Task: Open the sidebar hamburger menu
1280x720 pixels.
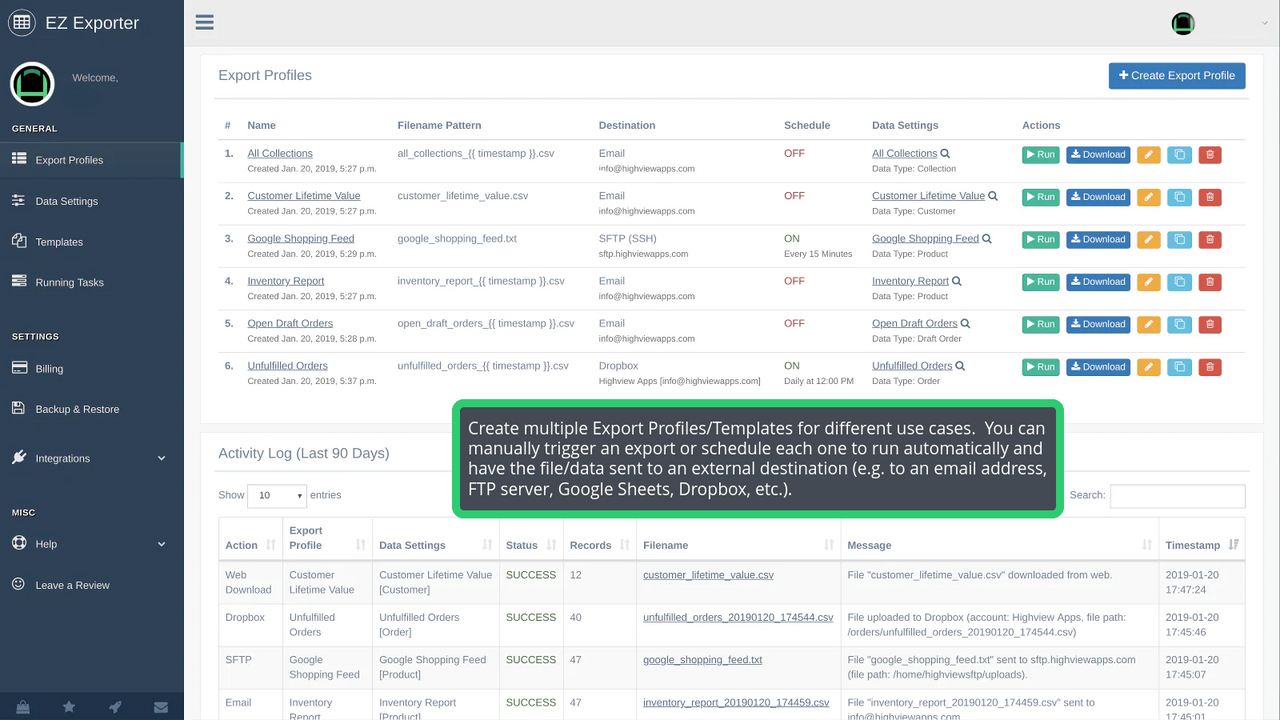Action: tap(204, 21)
